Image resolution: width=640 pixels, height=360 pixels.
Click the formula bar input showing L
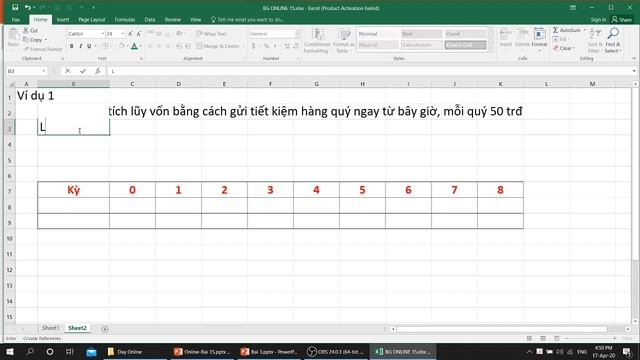[x=369, y=71]
